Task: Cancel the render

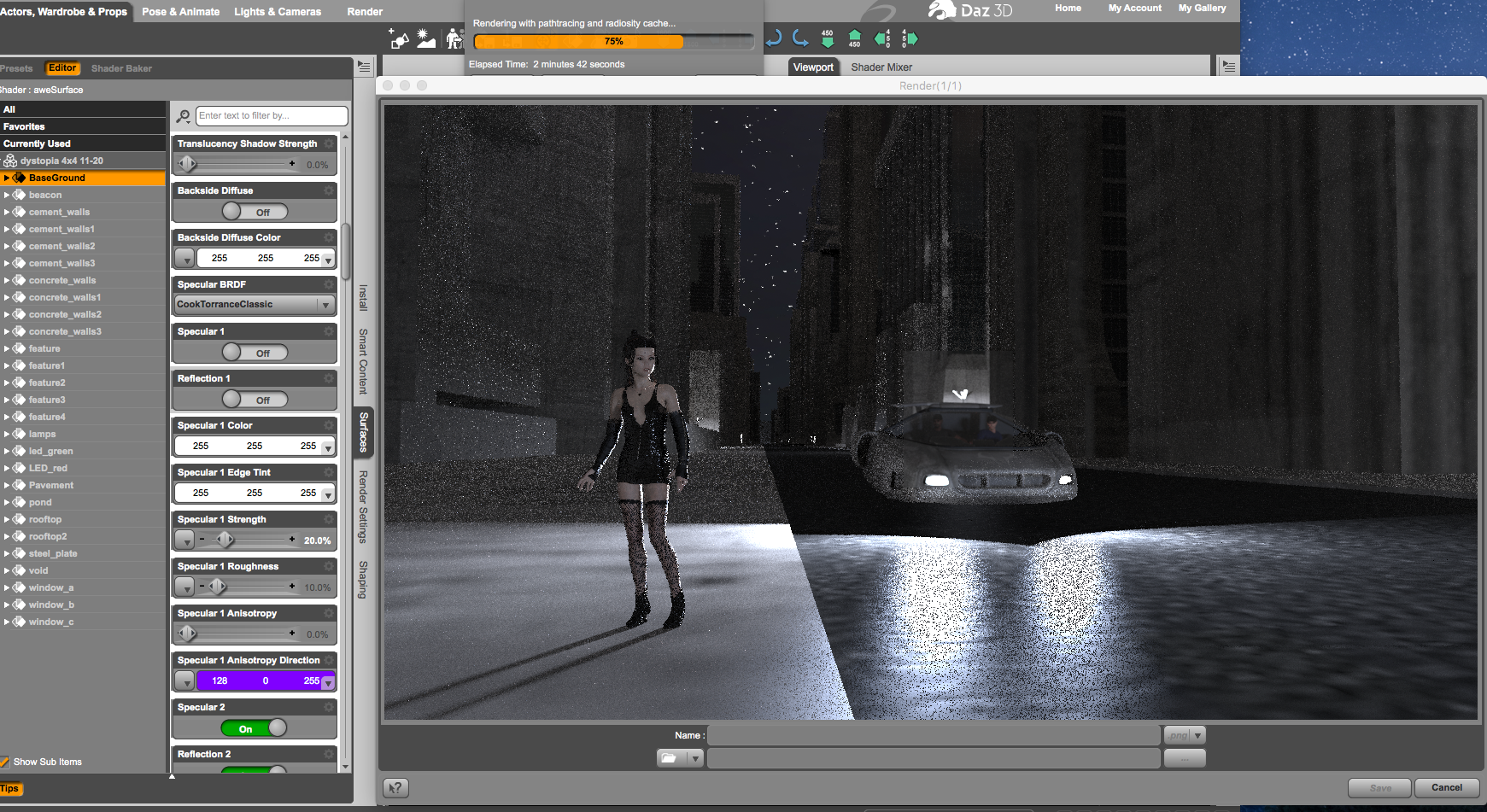Action: pyautogui.click(x=1447, y=788)
